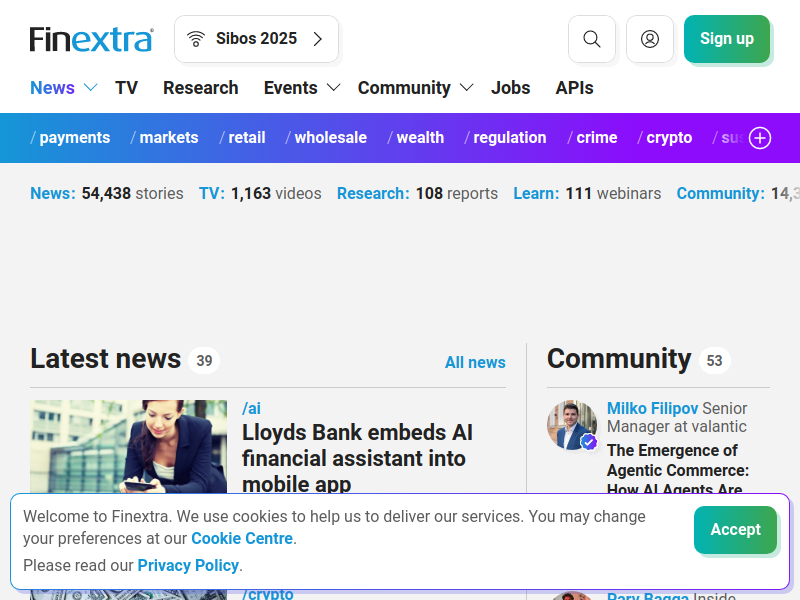Click Milko Filipov's avatar photo
The image size is (800, 600).
pyautogui.click(x=572, y=425)
